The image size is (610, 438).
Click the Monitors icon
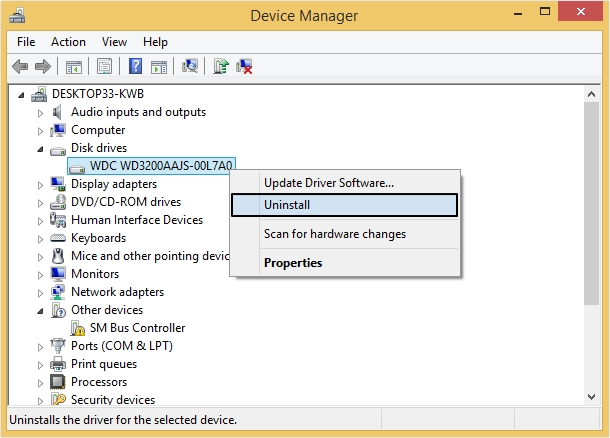click(58, 274)
